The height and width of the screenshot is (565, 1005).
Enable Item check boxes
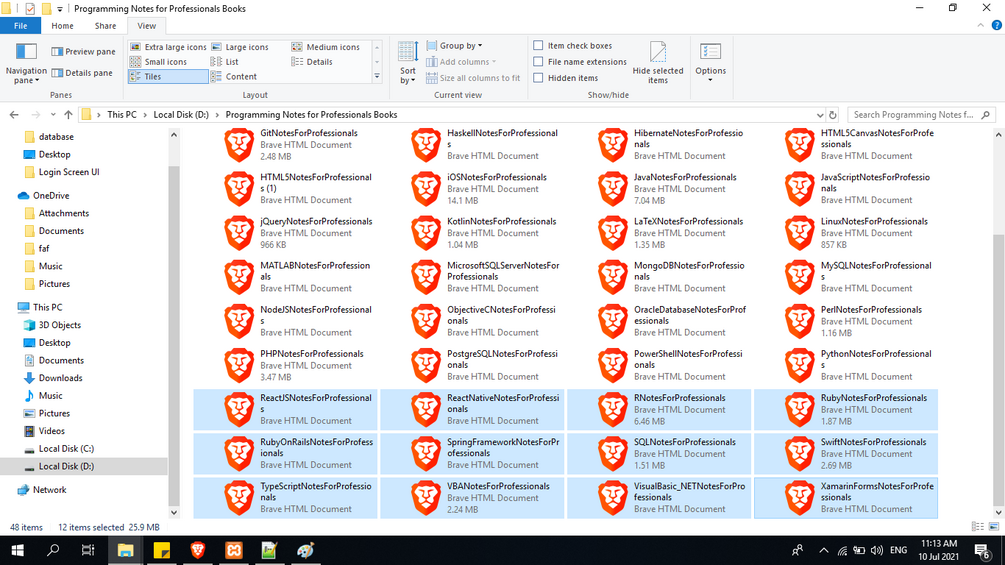(x=538, y=45)
